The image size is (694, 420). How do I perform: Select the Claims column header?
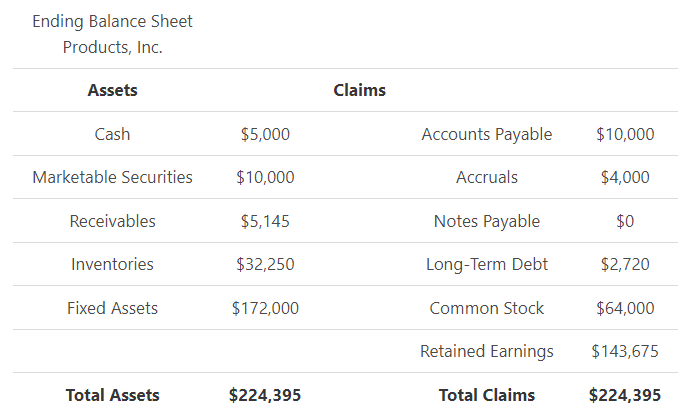coord(359,90)
